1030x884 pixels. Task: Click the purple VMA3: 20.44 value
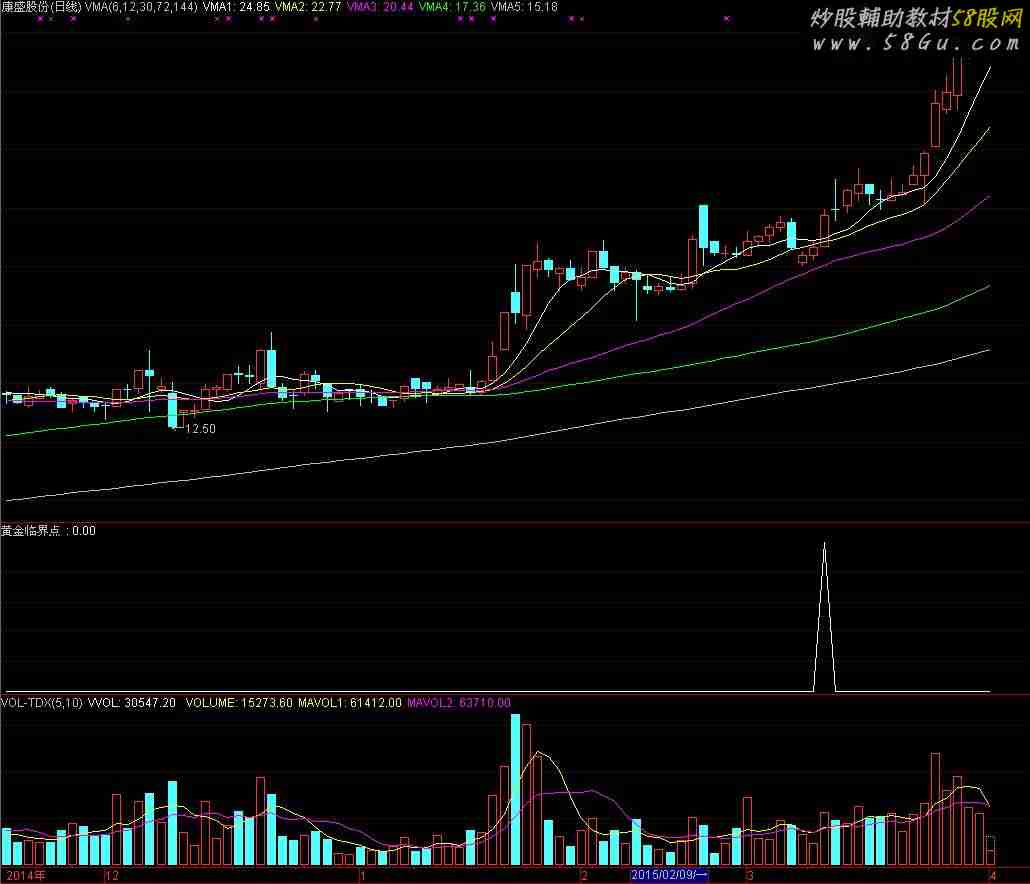[x=380, y=7]
